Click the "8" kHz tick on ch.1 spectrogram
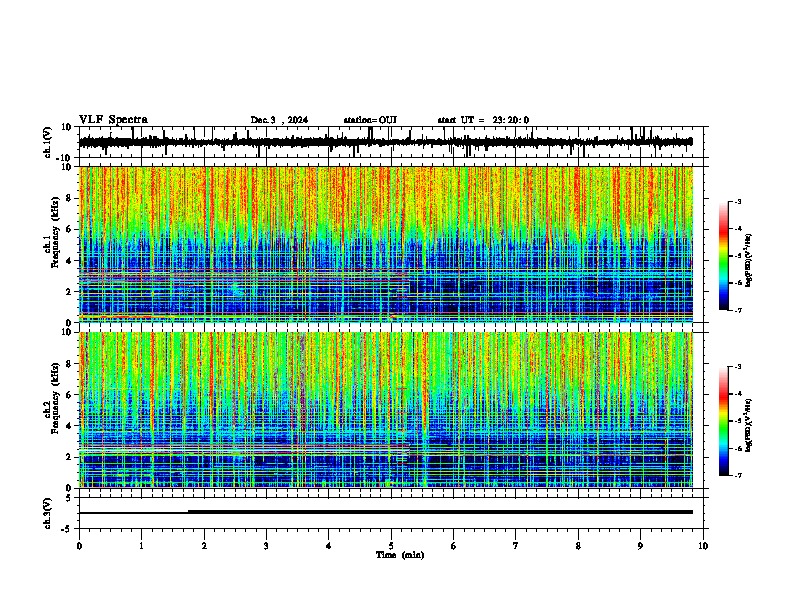 pyautogui.click(x=69, y=198)
